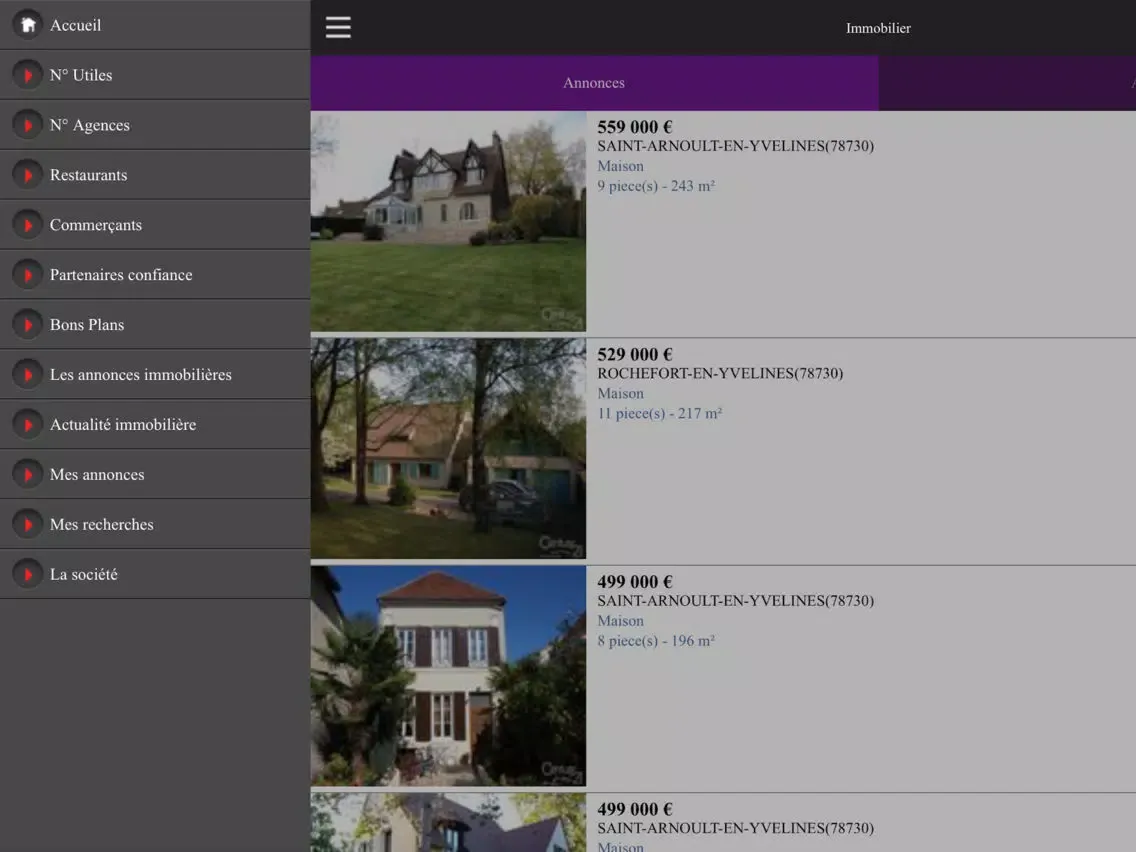Open the partially visible last listing photo
1136x852 pixels.
point(448,823)
